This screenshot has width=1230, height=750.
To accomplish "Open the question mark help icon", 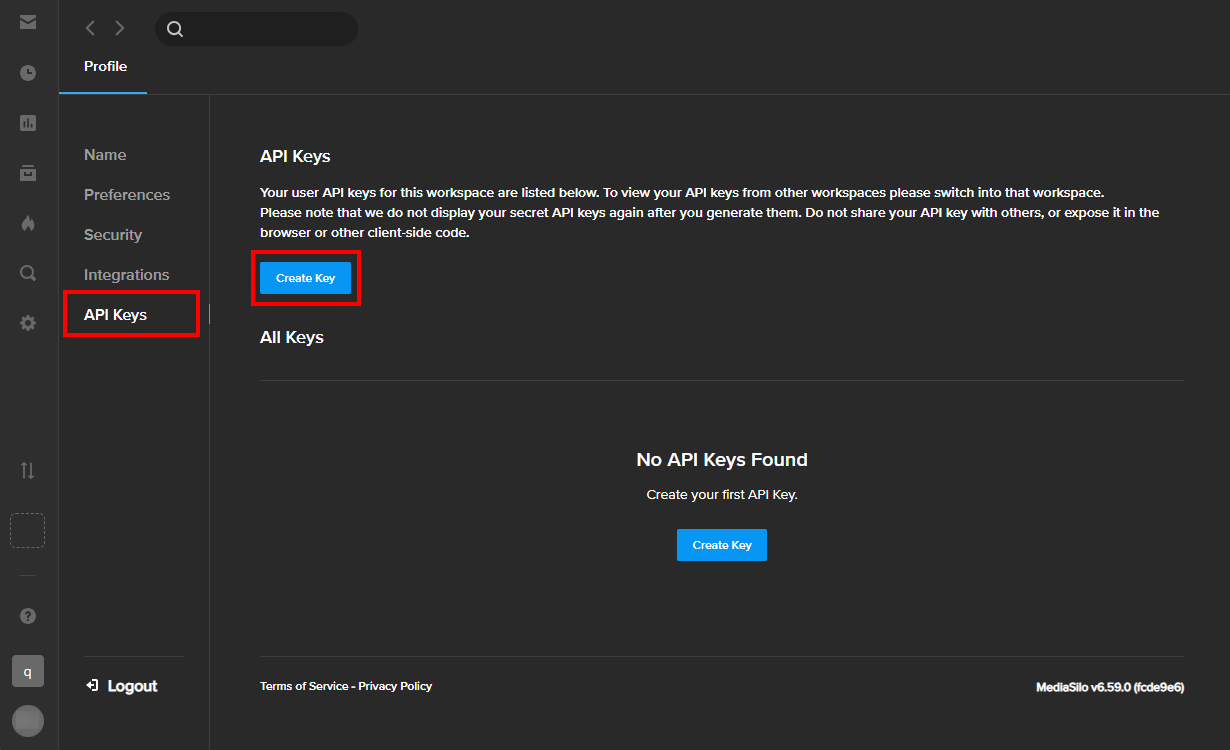I will pos(28,616).
